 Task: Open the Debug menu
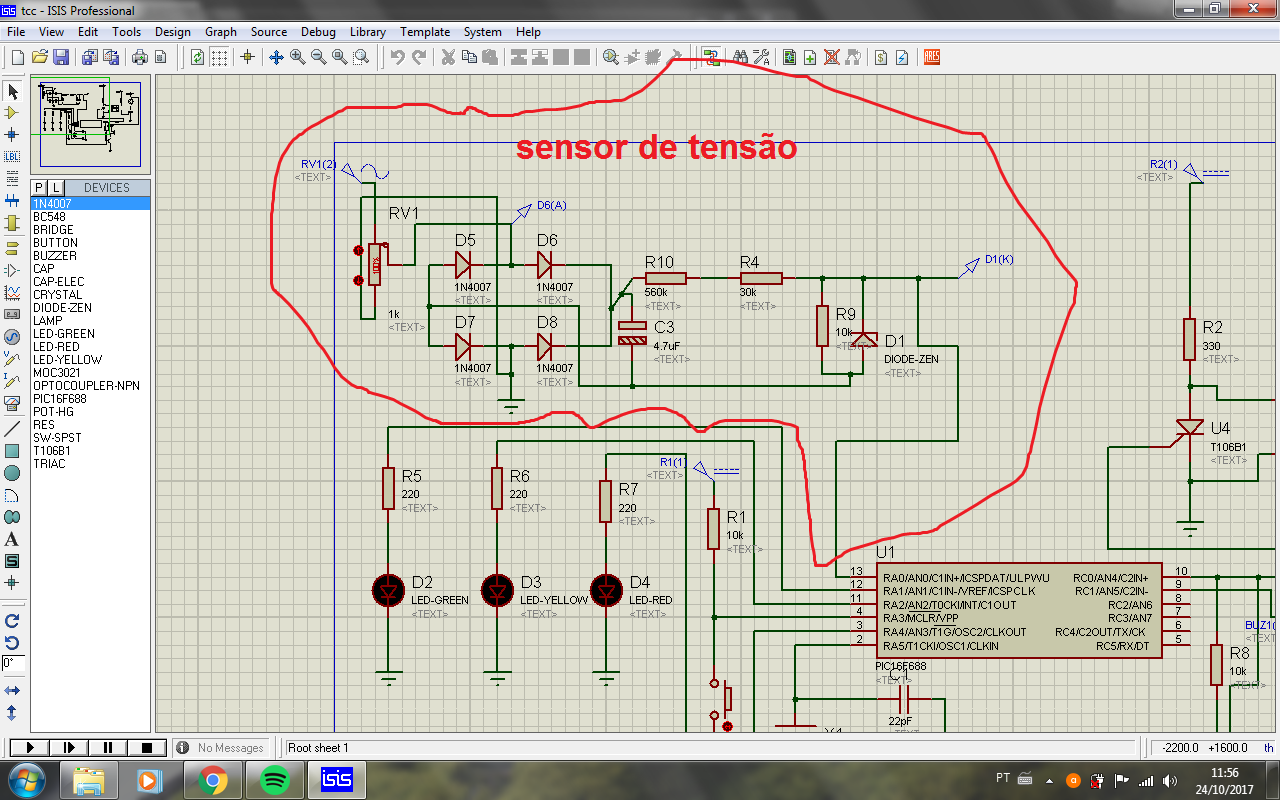(x=318, y=32)
